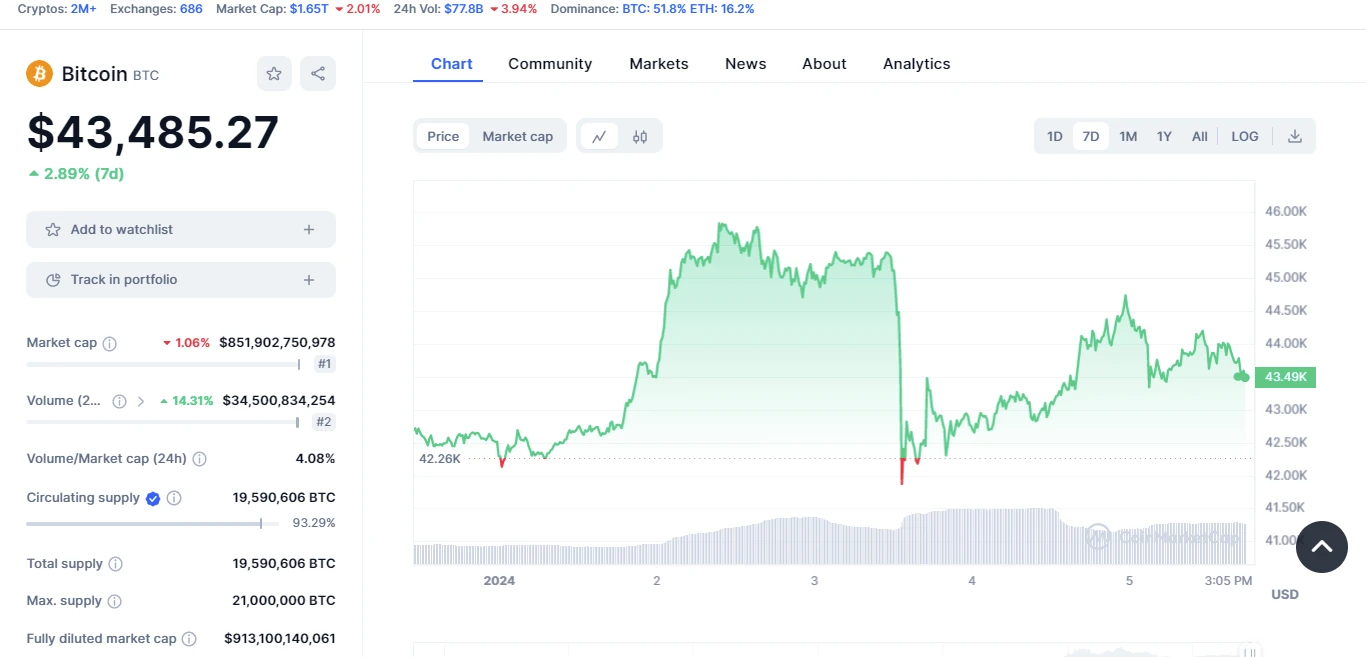The height and width of the screenshot is (657, 1366).
Task: Click the USD currency label
Action: click(x=1285, y=595)
